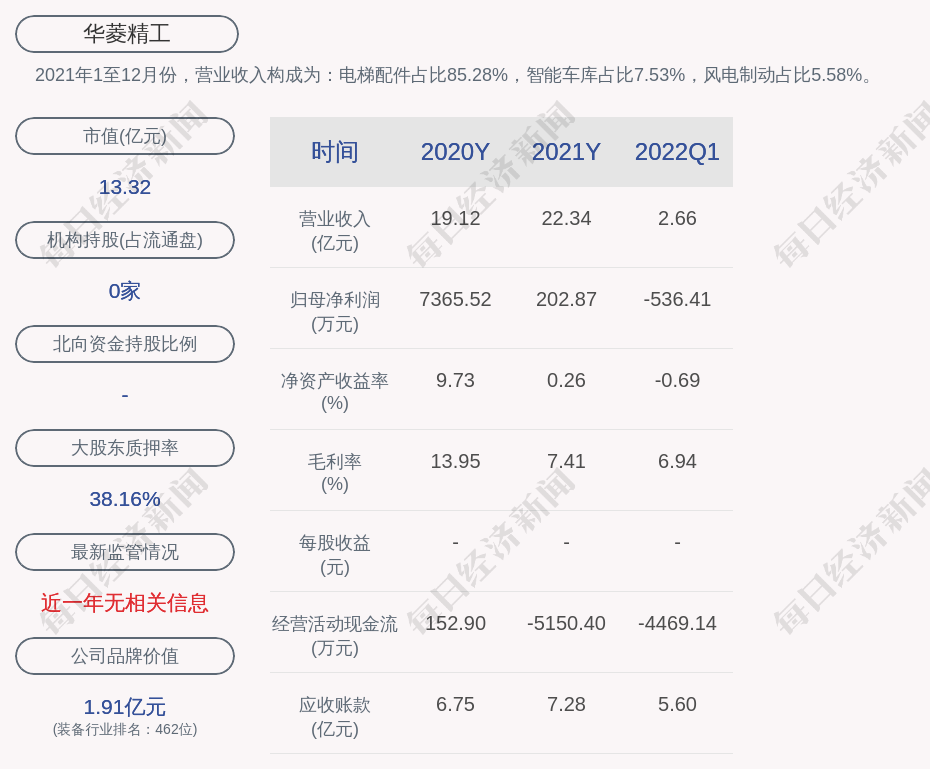Click the pledge rate value 38.16%

pyautogui.click(x=125, y=499)
